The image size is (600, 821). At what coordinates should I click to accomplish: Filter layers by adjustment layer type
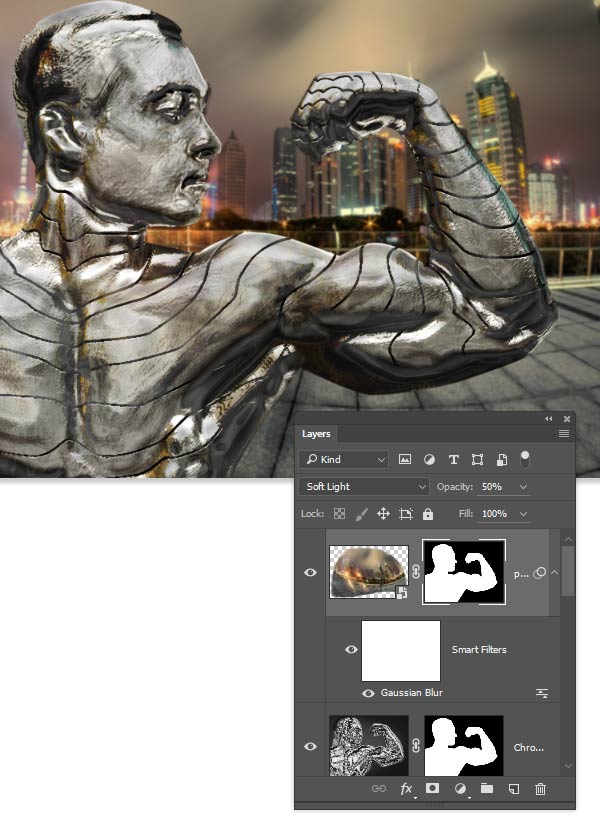429,460
